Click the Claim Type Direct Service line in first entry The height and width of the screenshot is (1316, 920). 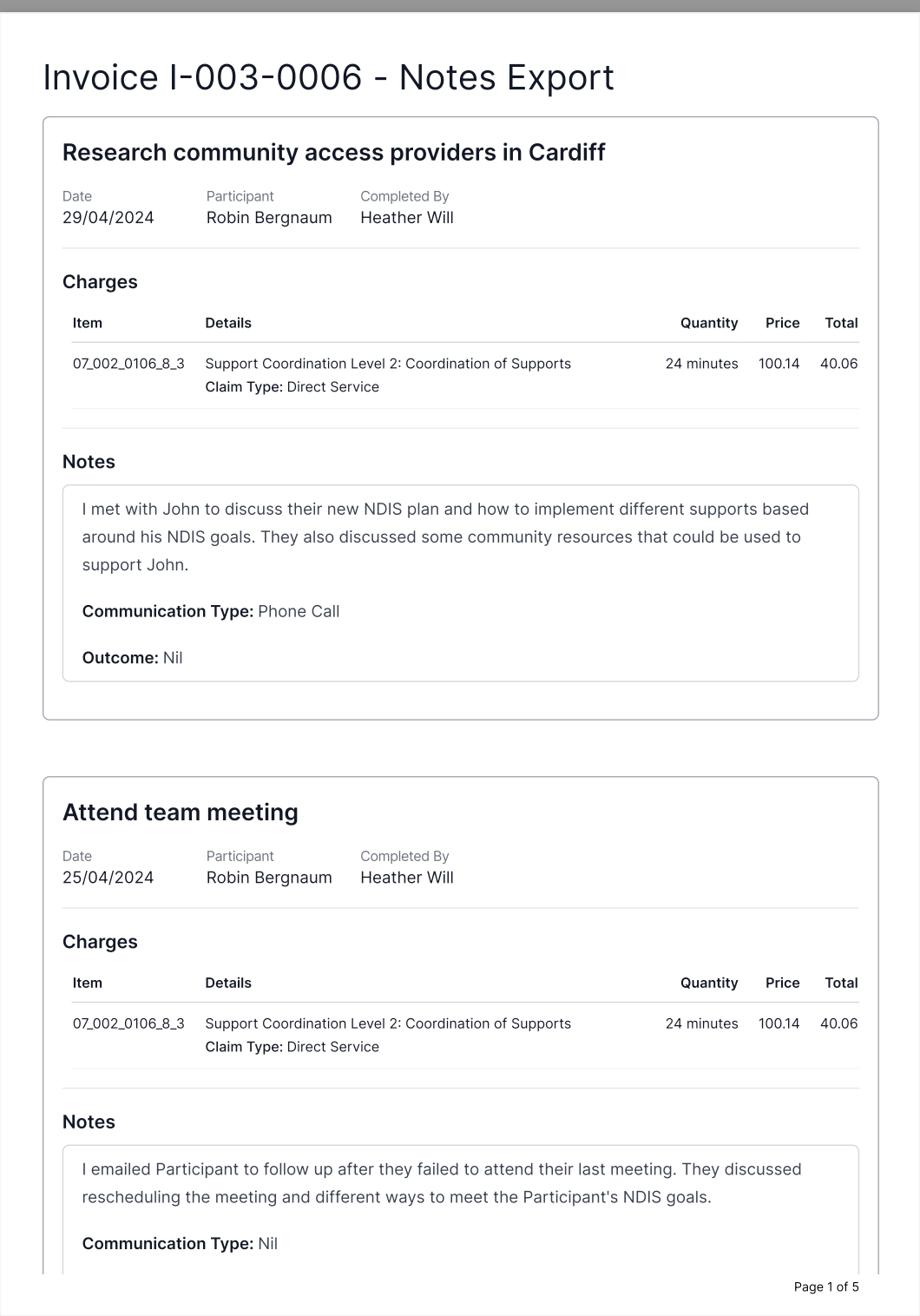pyautogui.click(x=292, y=387)
